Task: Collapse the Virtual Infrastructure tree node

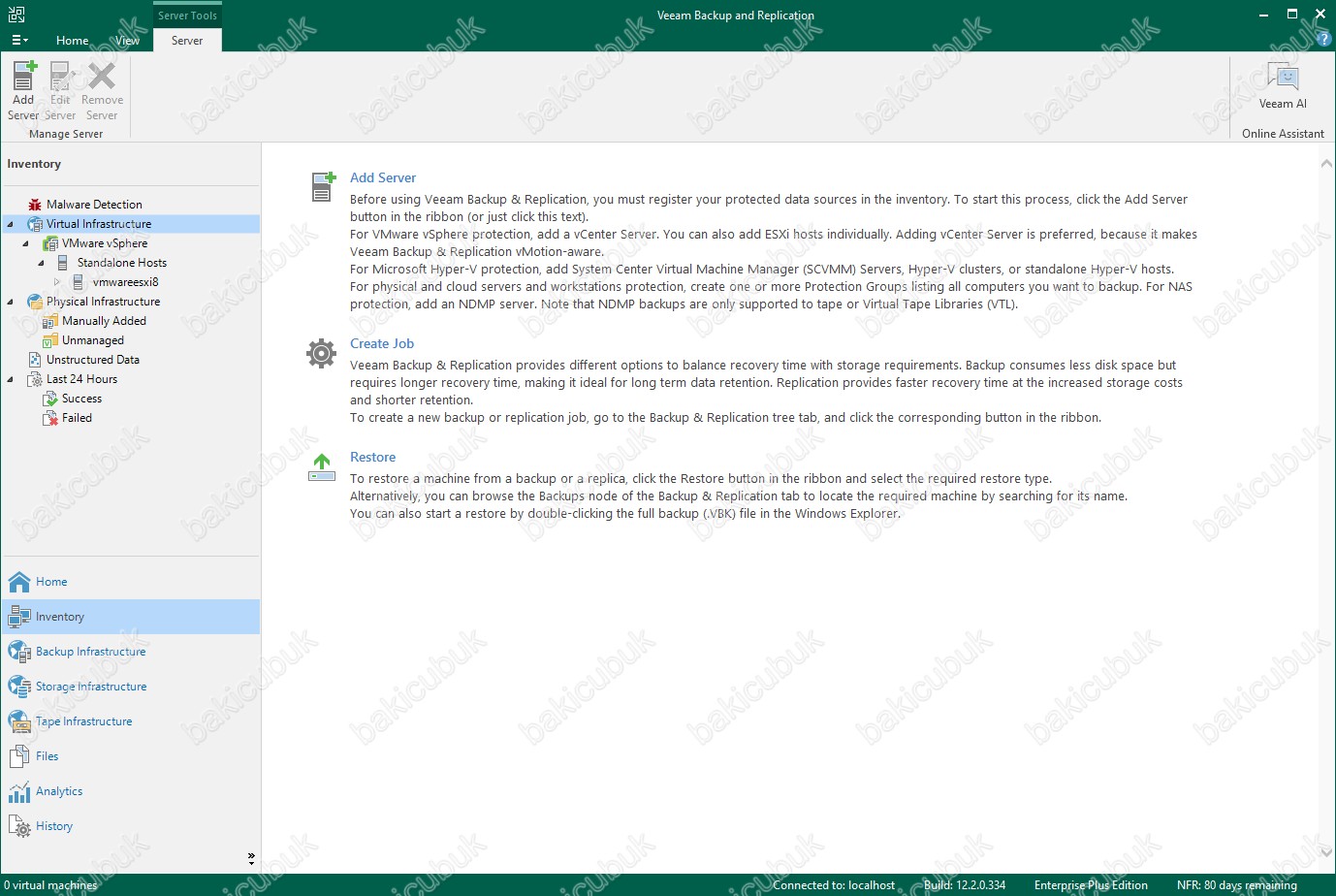Action: [11, 224]
